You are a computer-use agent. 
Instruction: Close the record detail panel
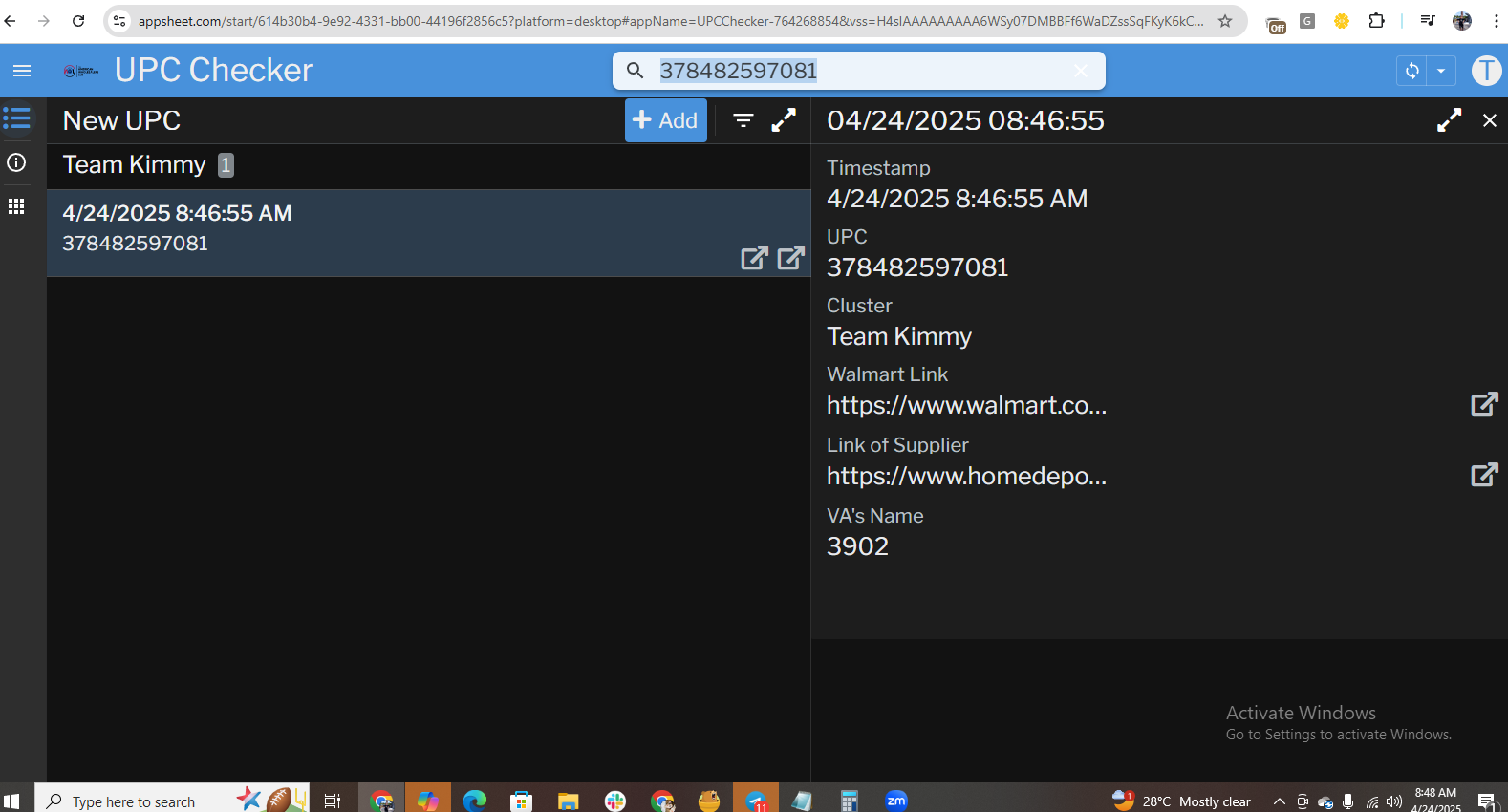(1489, 120)
